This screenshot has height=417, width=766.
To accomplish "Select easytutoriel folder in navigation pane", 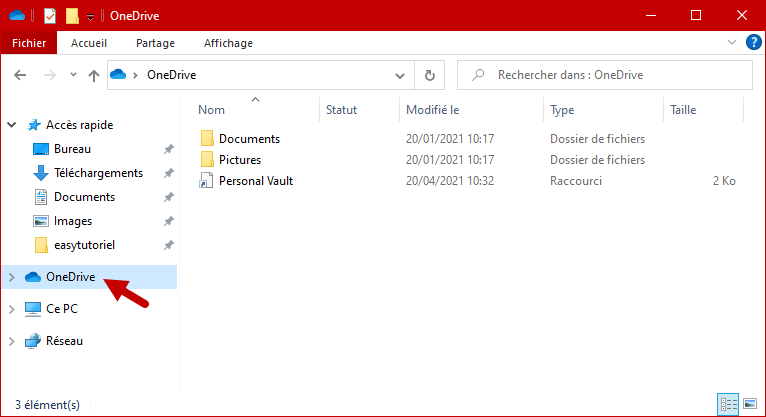I will click(84, 245).
